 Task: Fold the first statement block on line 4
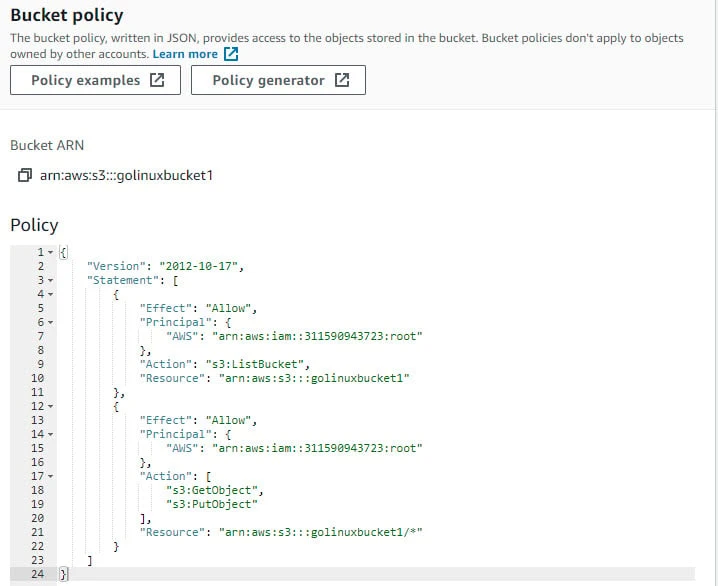(51, 294)
